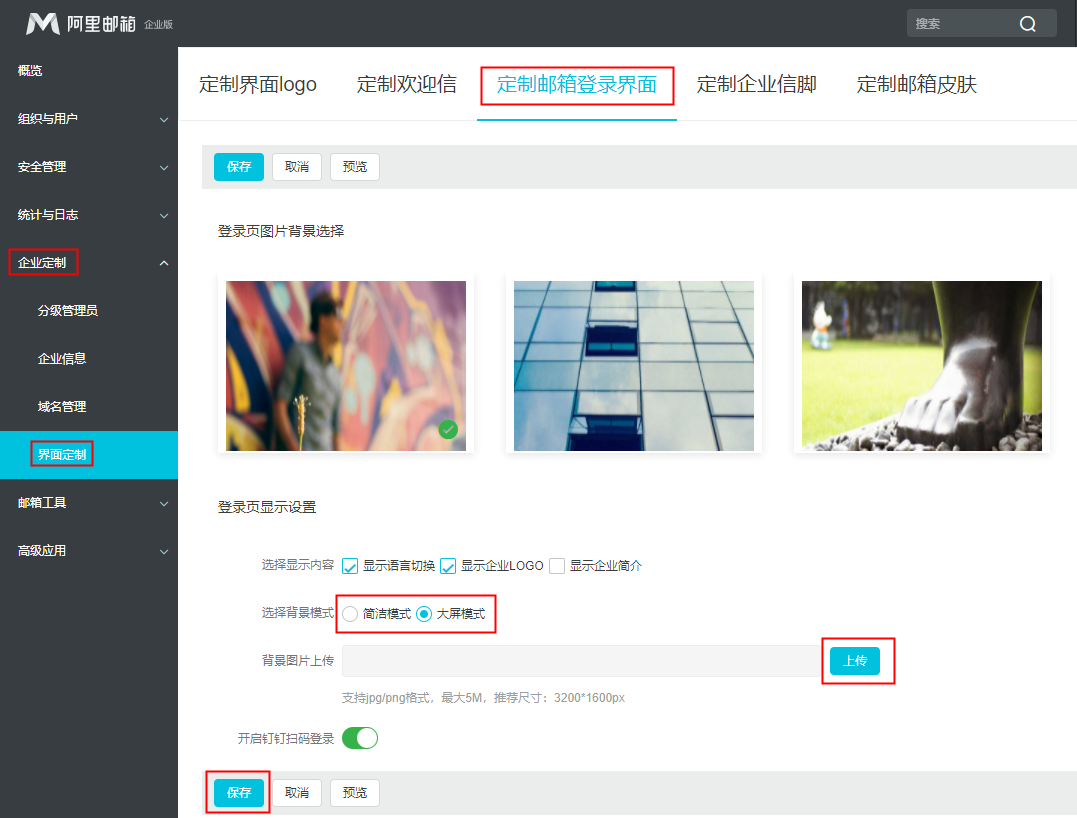Enable 显示企业简介 display option

point(556,566)
